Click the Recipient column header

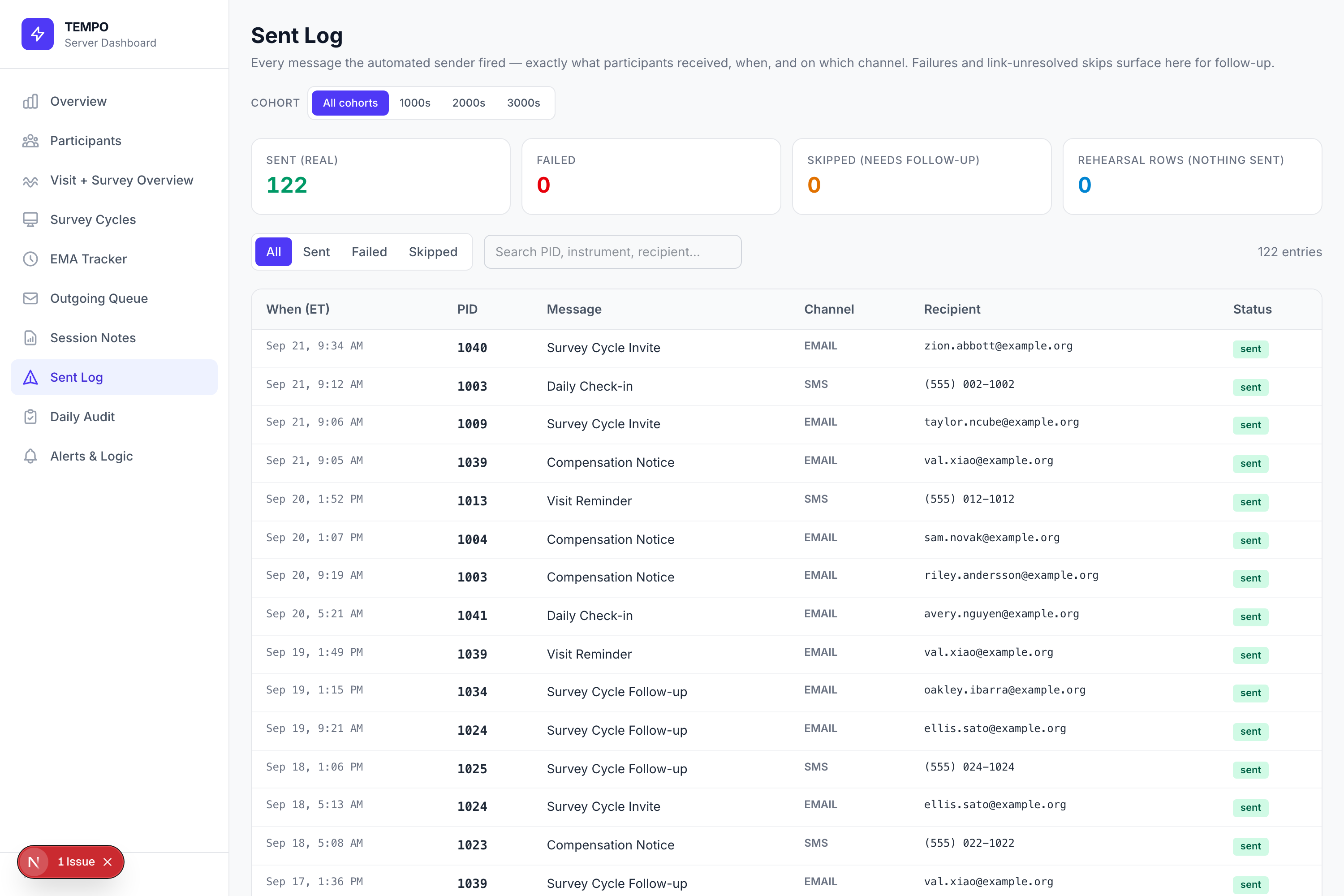952,309
